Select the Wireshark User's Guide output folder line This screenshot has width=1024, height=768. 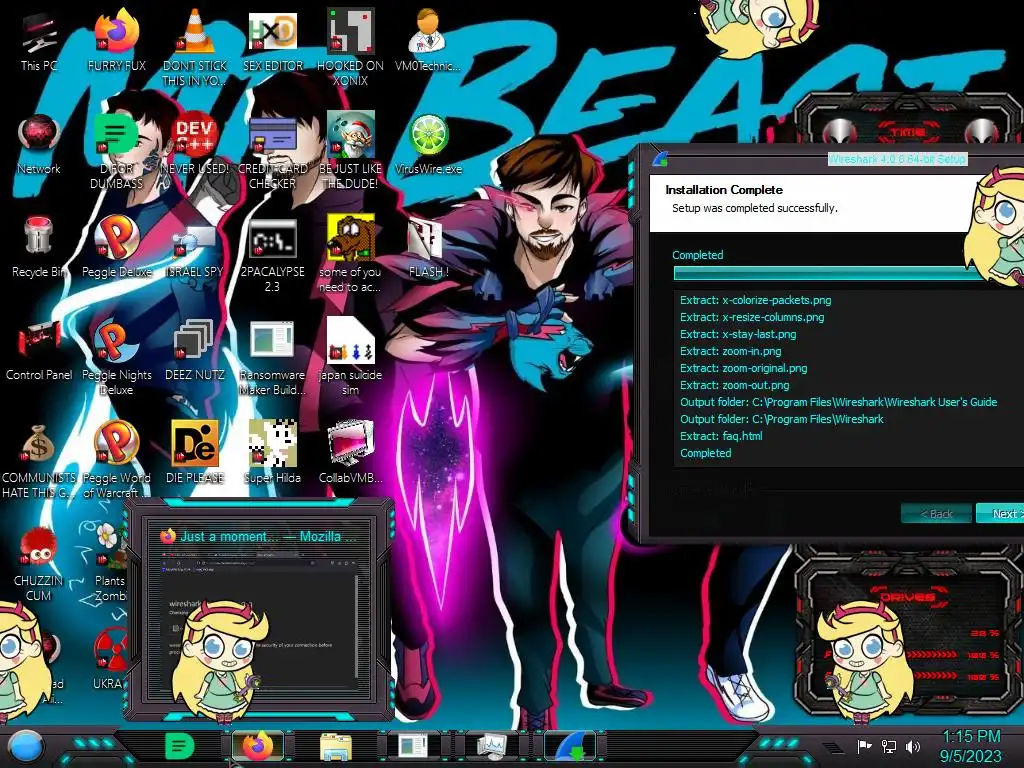[839, 402]
